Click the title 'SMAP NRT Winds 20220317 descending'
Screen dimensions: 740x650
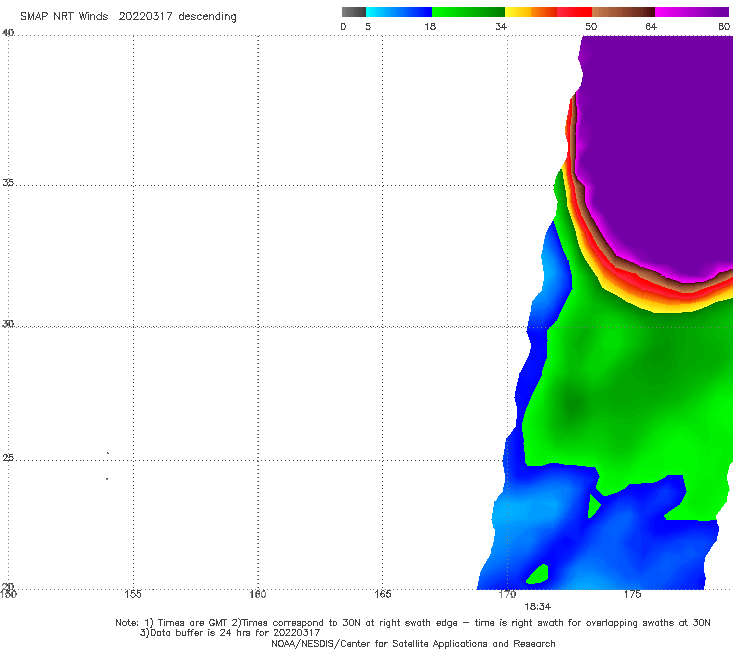coord(128,17)
